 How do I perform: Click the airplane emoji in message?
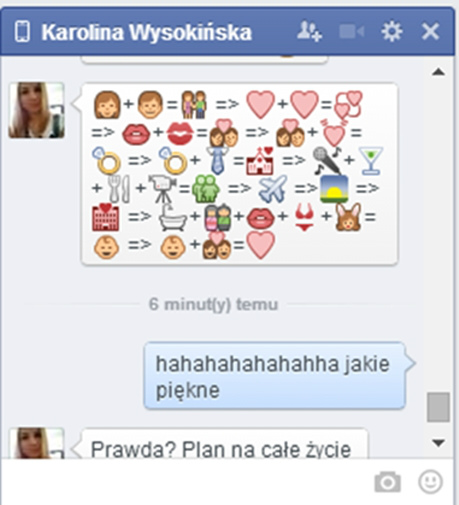coord(273,189)
